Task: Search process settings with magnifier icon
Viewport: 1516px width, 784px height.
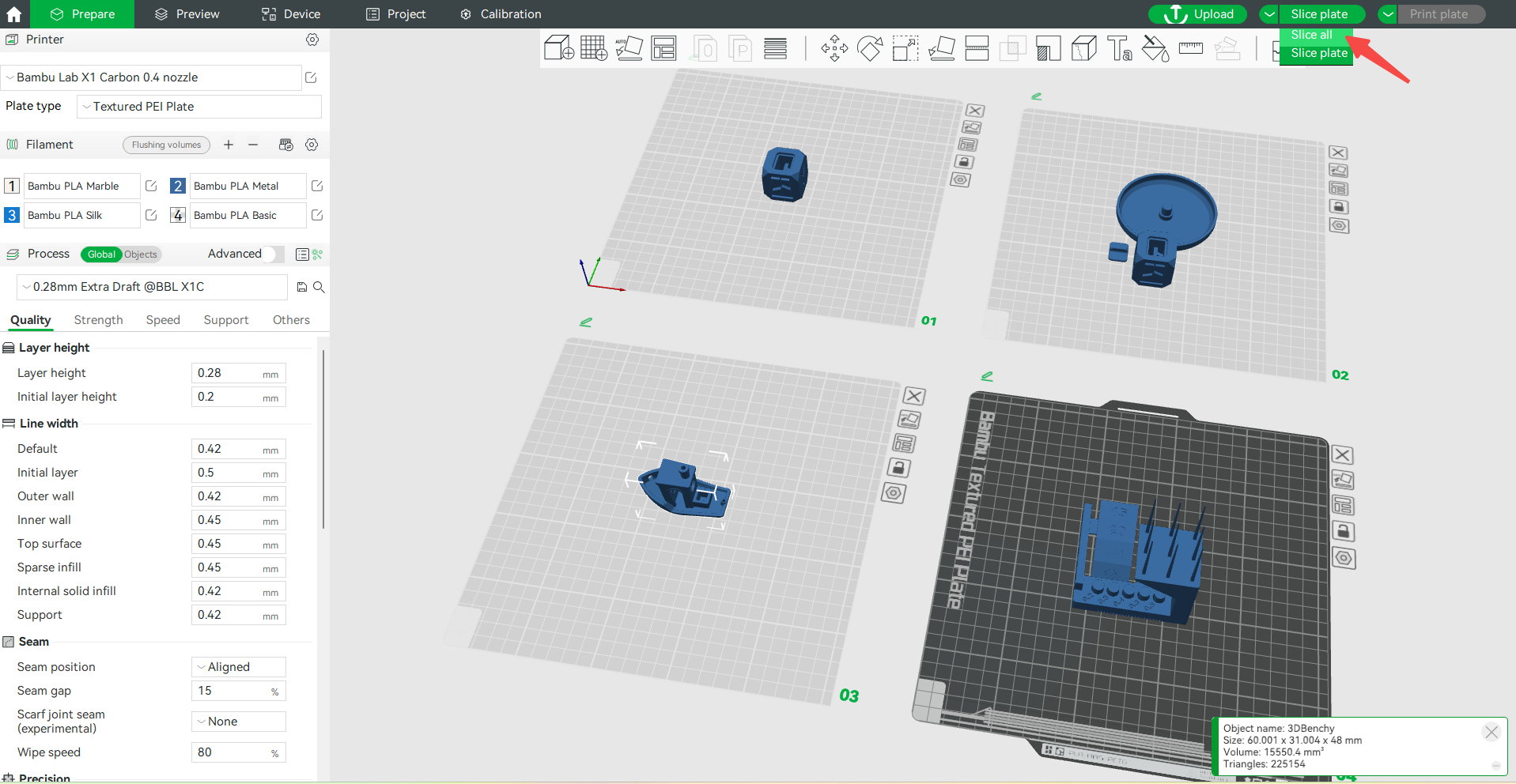Action: point(319,287)
